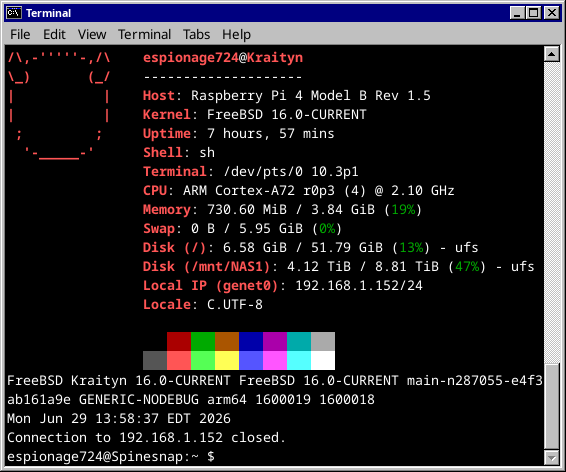Click the dark magenta color block
566x472 pixels.
(275, 341)
